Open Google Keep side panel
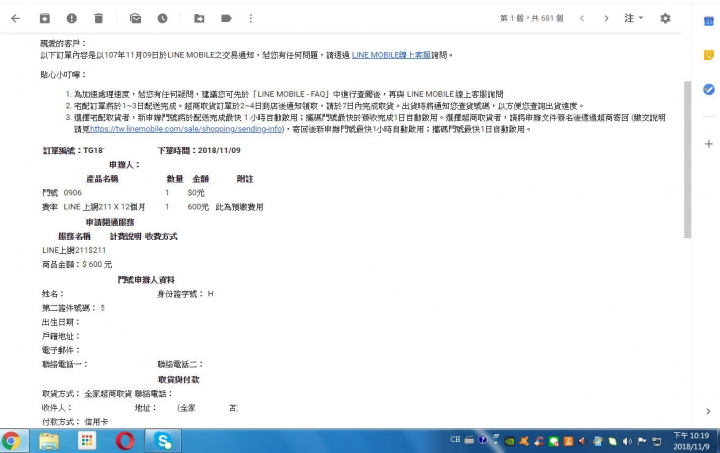The width and height of the screenshot is (720, 453). coord(709,55)
